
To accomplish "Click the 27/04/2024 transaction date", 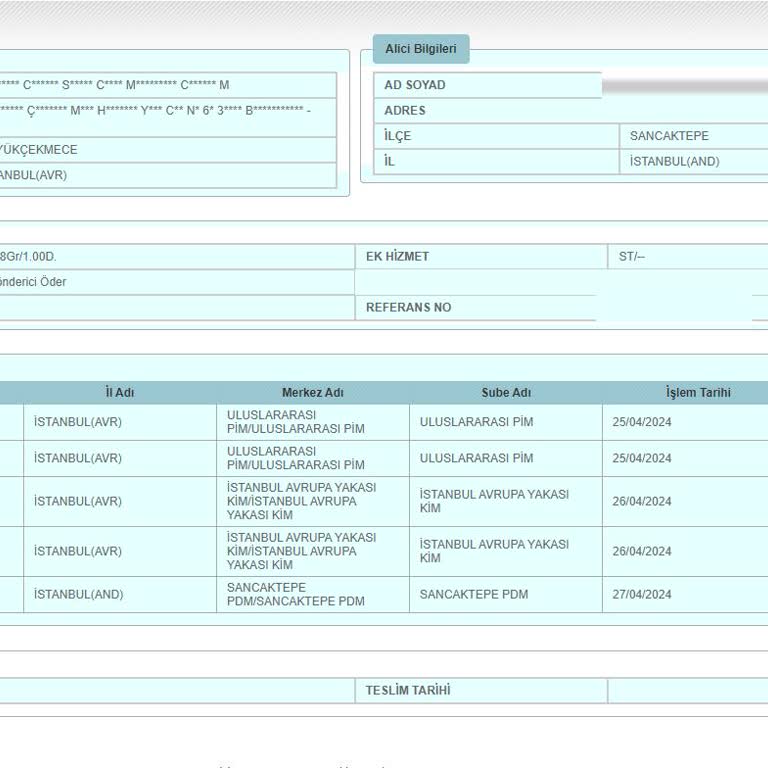I will coord(642,594).
